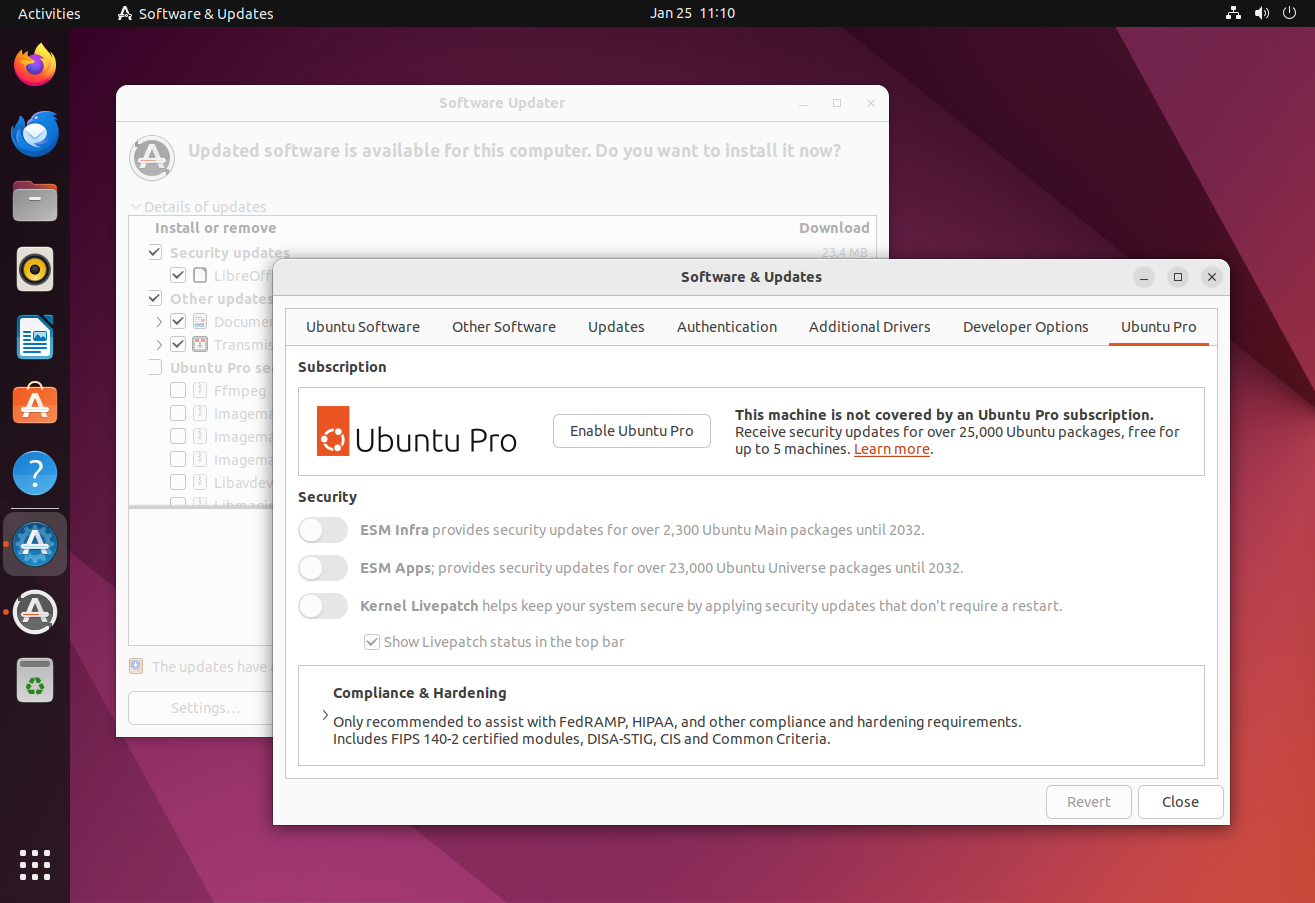Open the Activities overview
This screenshot has width=1315, height=903.
[x=49, y=13]
